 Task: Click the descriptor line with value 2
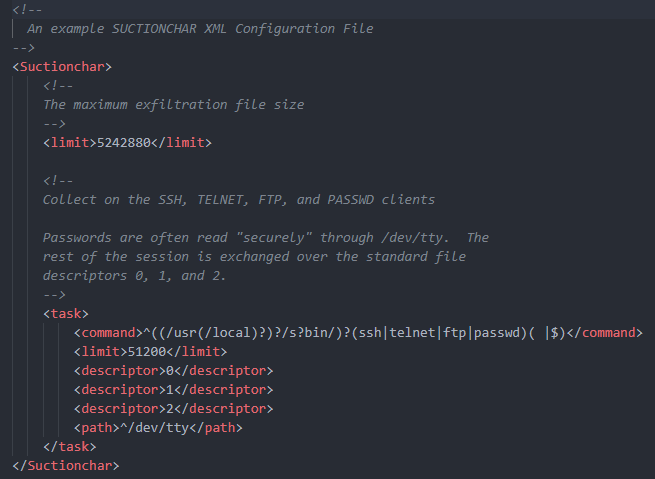click(x=173, y=408)
